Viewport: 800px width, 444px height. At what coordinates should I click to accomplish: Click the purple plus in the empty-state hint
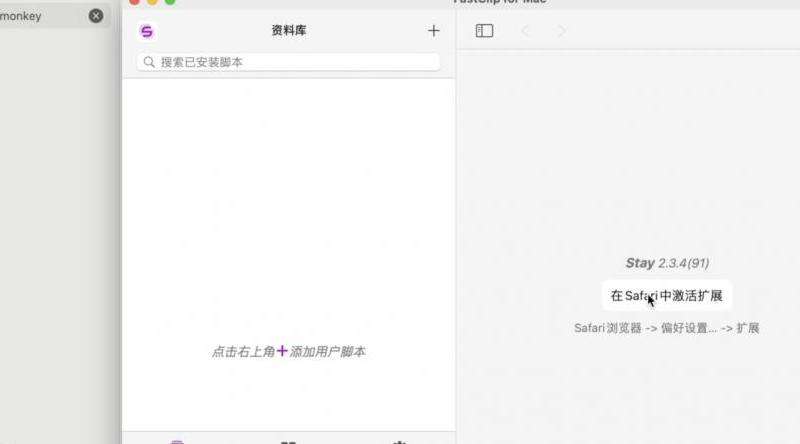[x=282, y=351]
